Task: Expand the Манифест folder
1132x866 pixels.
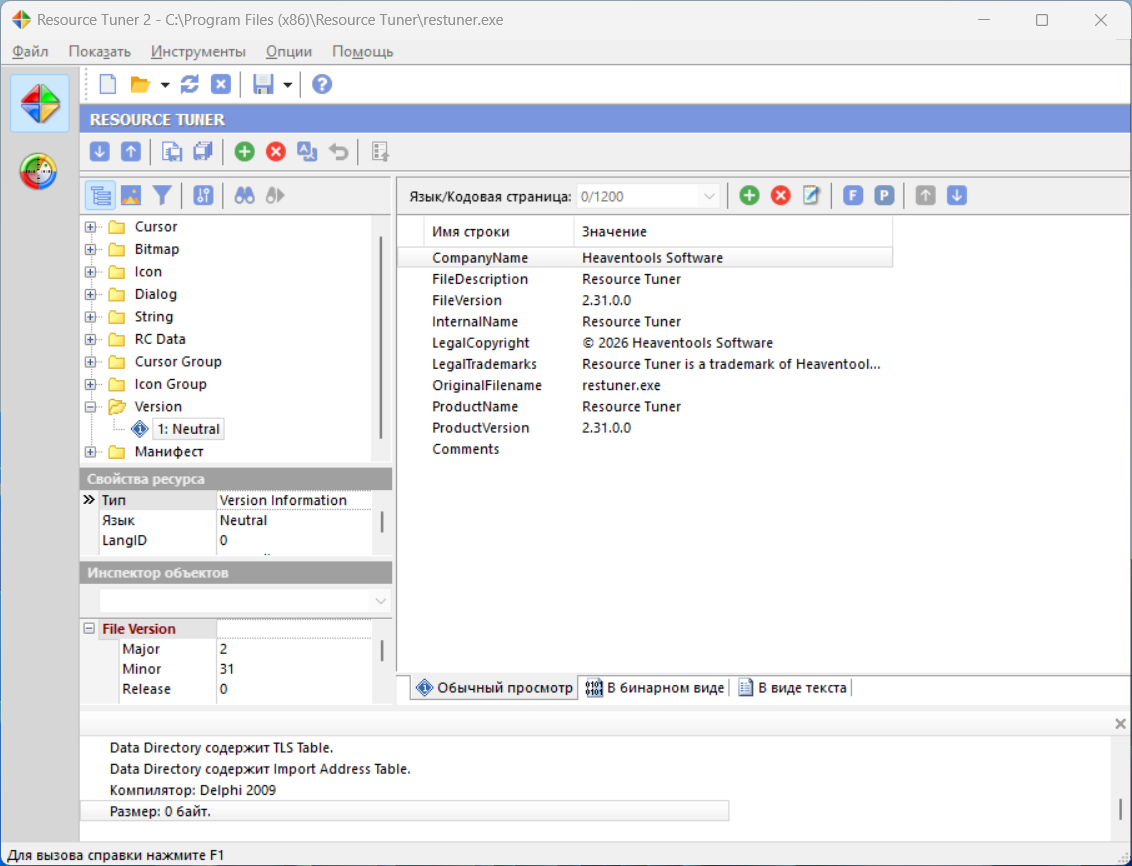Action: [90, 452]
